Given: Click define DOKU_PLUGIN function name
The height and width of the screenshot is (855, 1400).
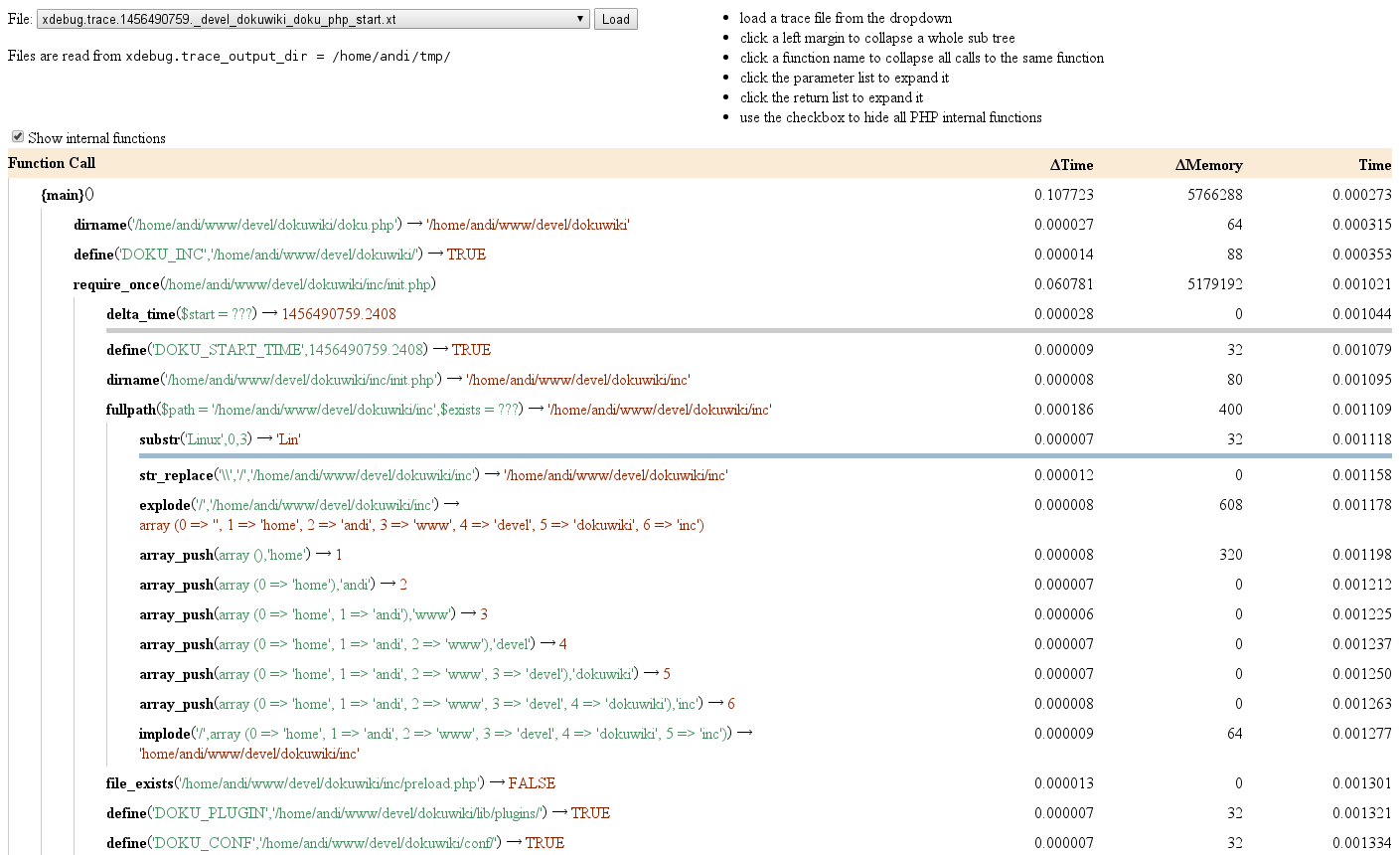Looking at the screenshot, I should click(125, 813).
